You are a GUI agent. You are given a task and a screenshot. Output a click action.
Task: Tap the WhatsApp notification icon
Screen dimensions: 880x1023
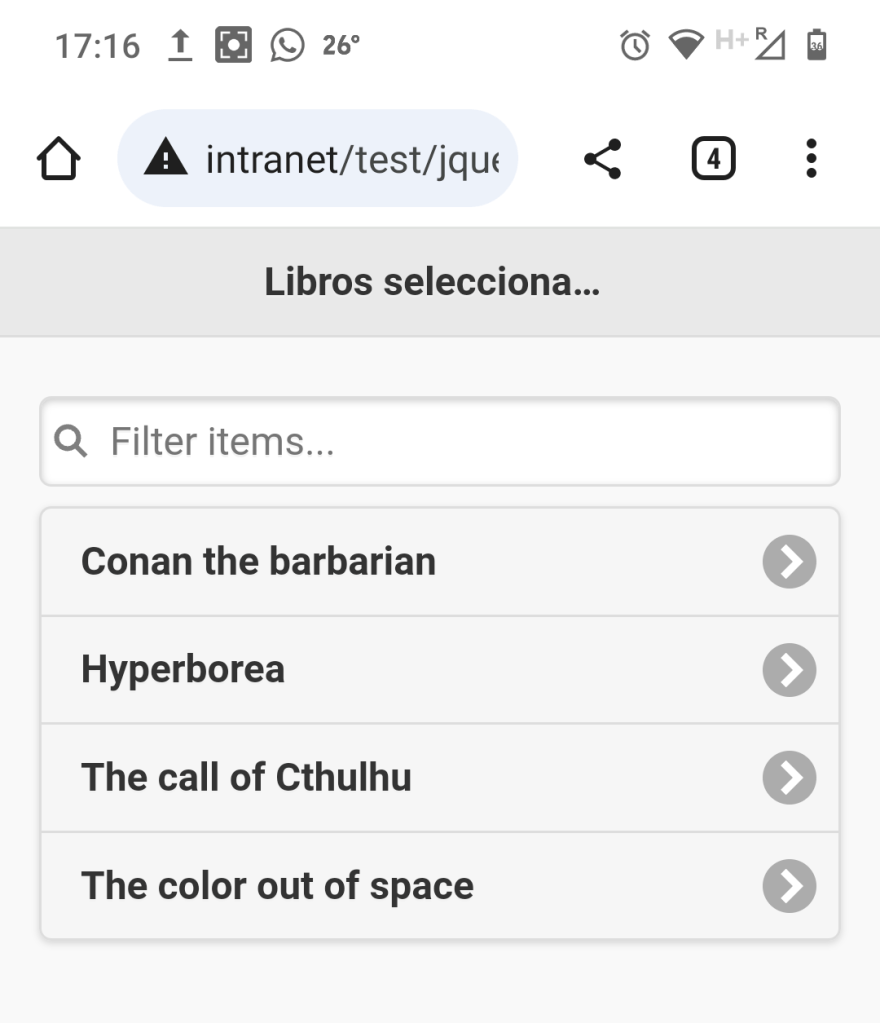pos(287,46)
